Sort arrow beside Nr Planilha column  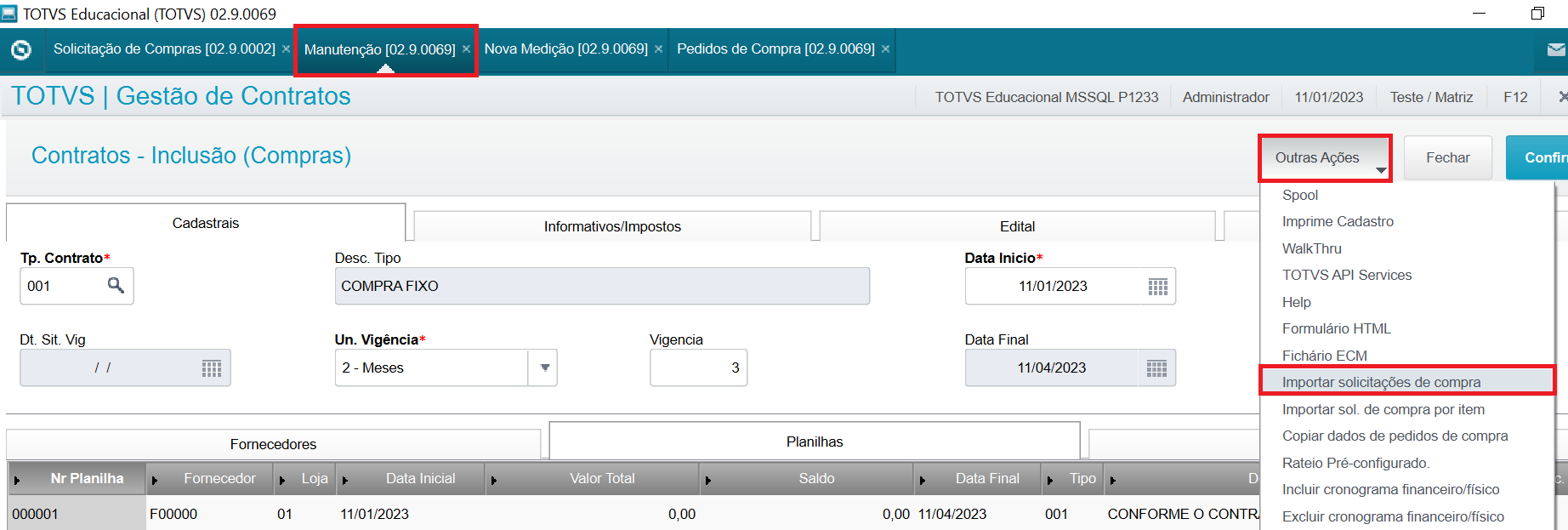17,480
